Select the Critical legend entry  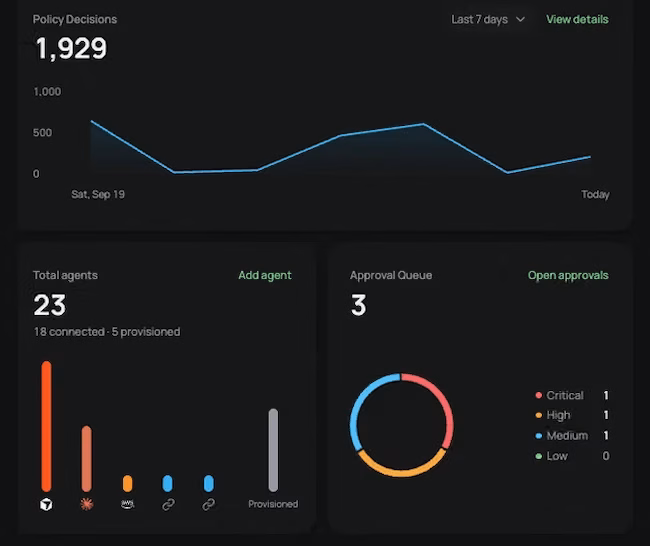pyautogui.click(x=572, y=395)
